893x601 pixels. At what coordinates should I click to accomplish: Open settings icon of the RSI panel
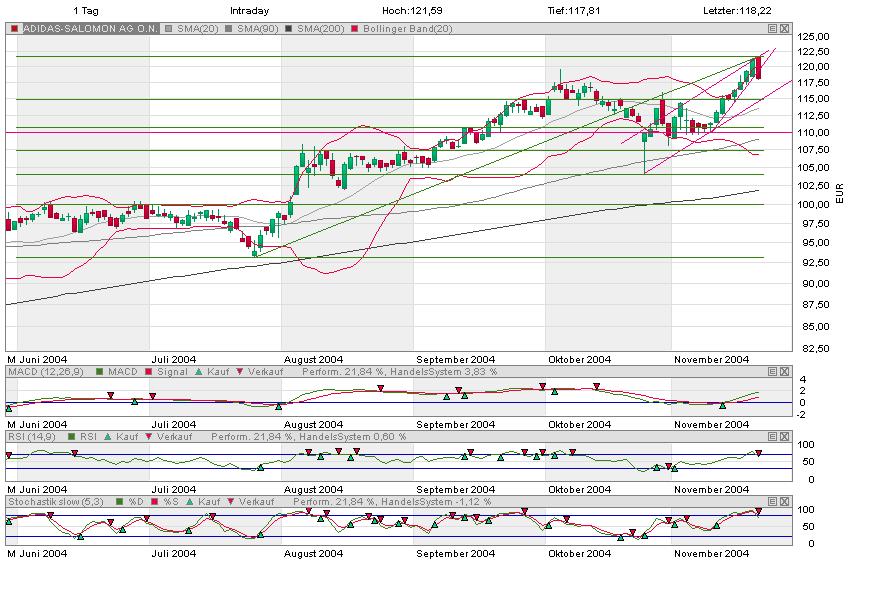tap(772, 436)
